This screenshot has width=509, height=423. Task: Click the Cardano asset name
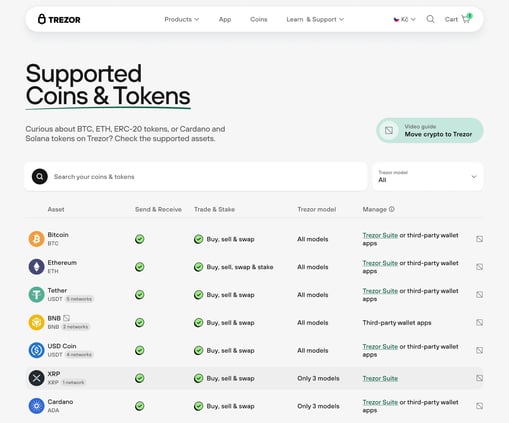tap(60, 402)
